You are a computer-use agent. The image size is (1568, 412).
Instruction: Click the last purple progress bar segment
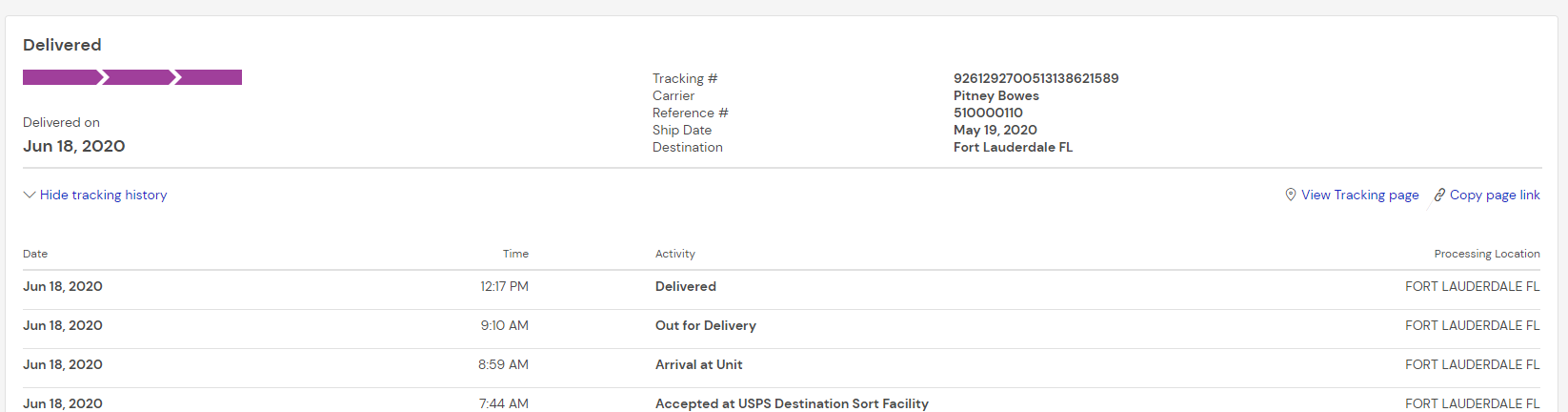point(210,77)
